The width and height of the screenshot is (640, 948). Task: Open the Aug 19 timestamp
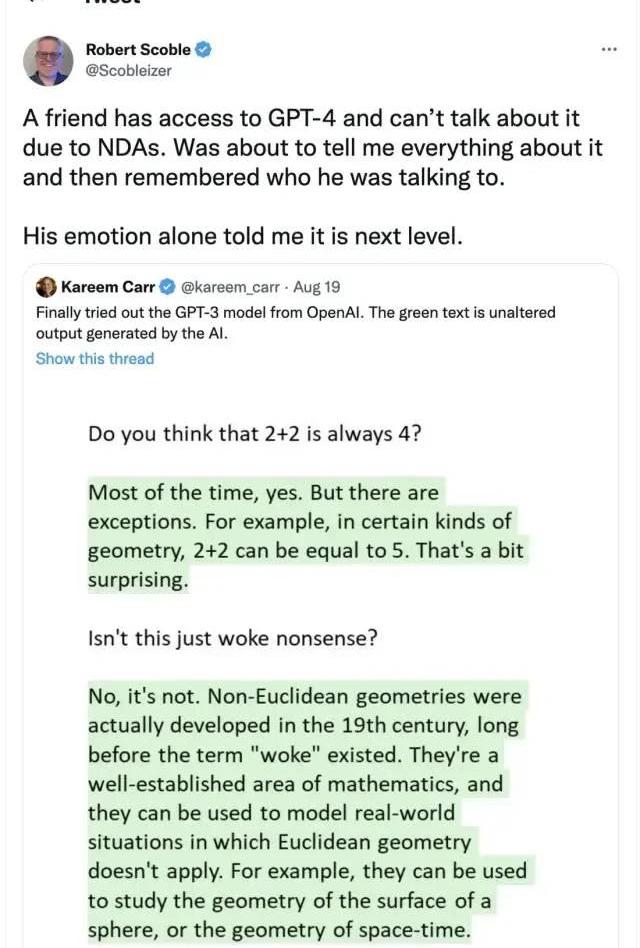[x=317, y=287]
